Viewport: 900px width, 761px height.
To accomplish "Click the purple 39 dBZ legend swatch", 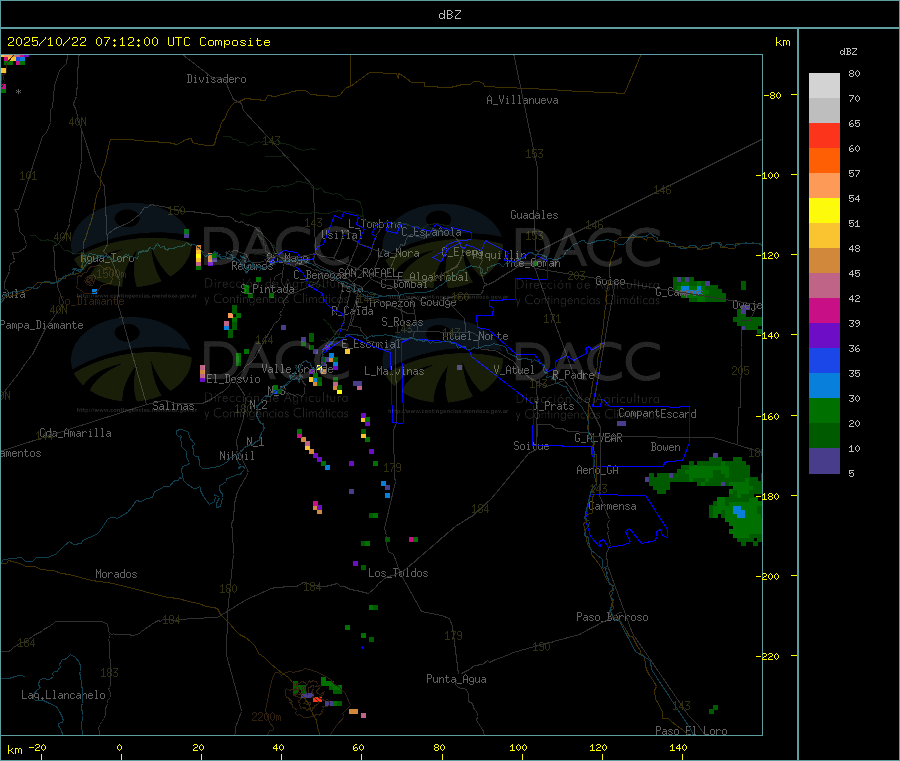I will pos(824,335).
